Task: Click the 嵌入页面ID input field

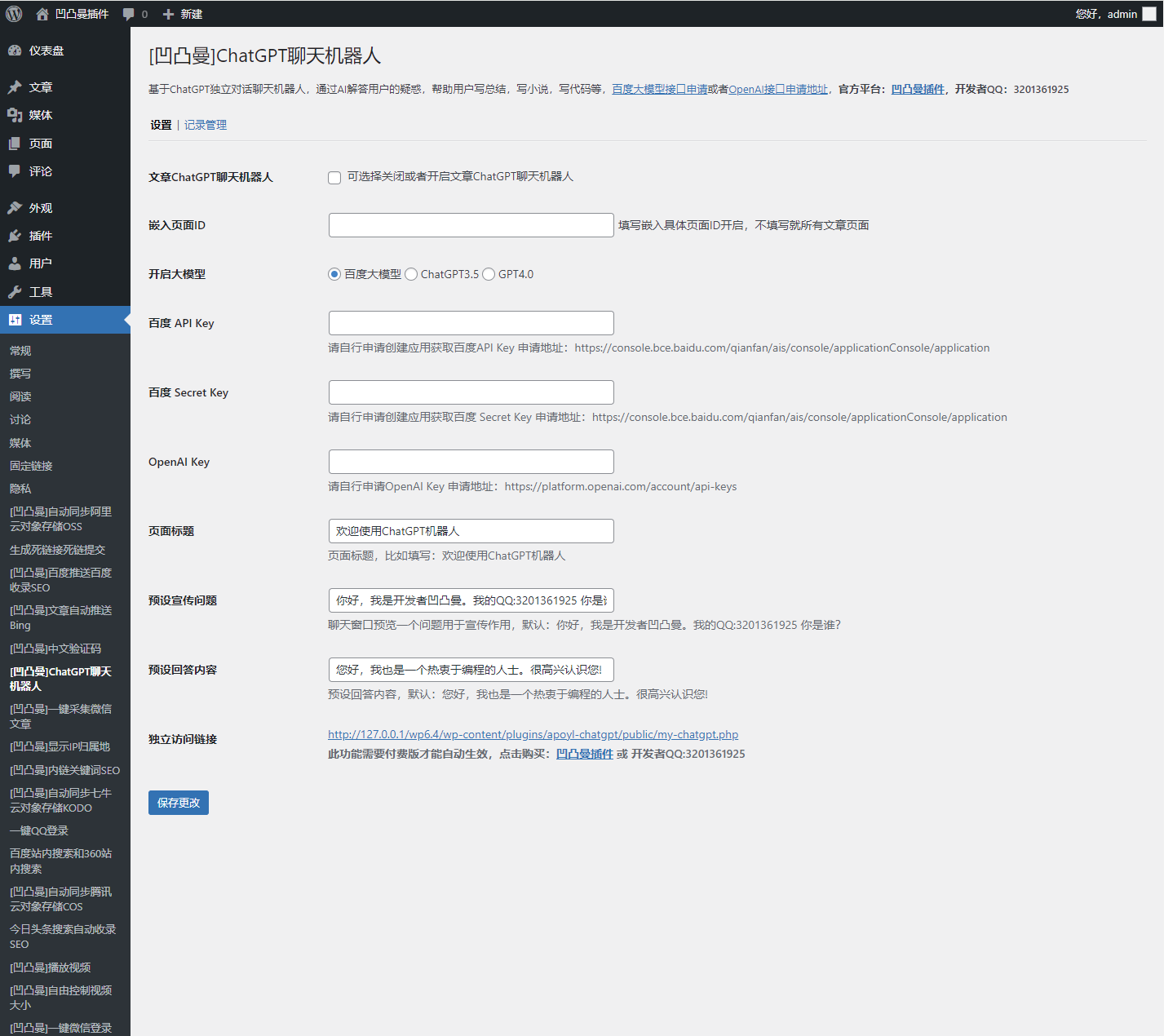Action: pos(471,225)
